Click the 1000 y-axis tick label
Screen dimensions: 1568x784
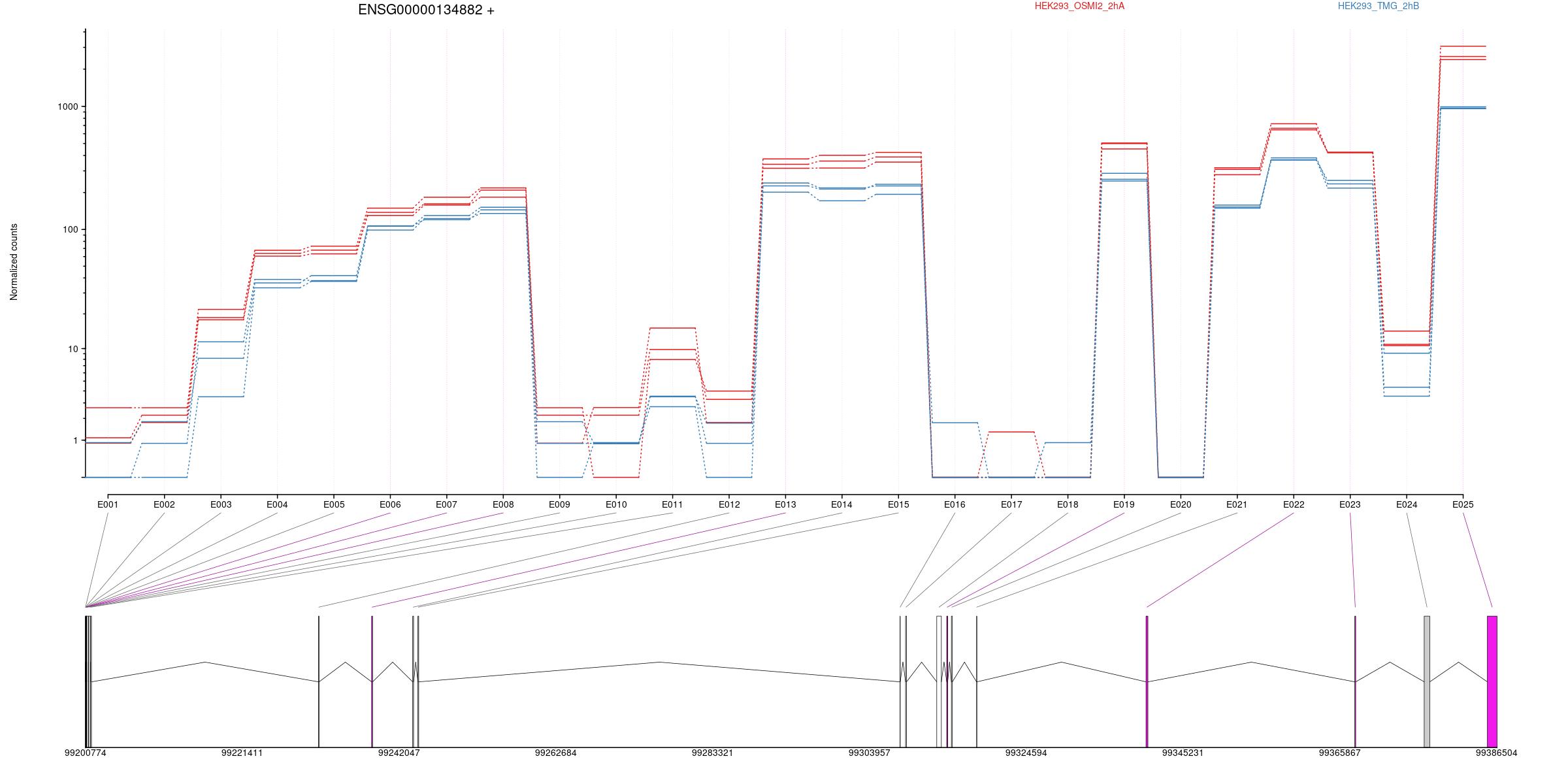pyautogui.click(x=68, y=106)
